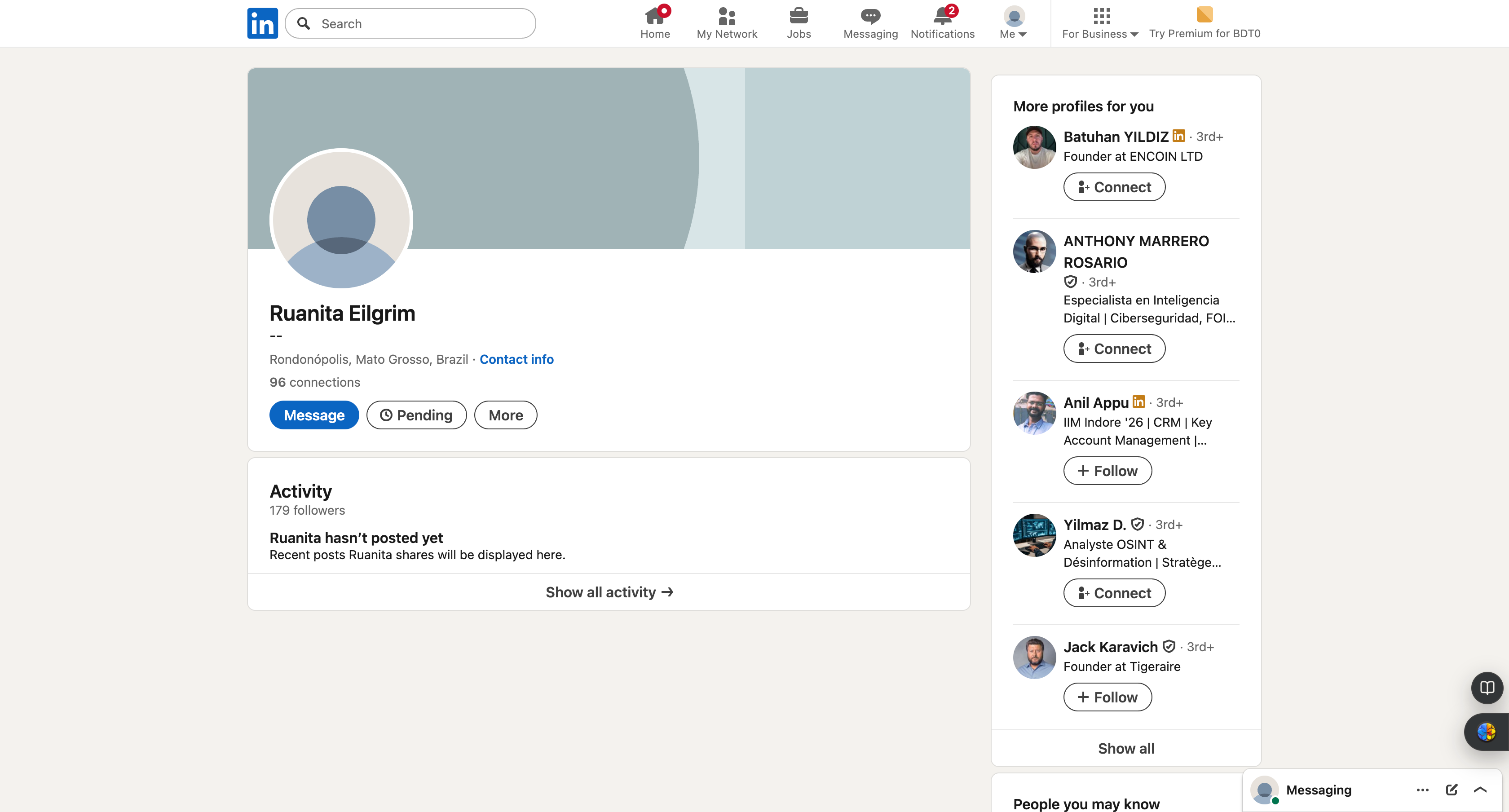Open the messaging options three-dot menu

[1422, 789]
